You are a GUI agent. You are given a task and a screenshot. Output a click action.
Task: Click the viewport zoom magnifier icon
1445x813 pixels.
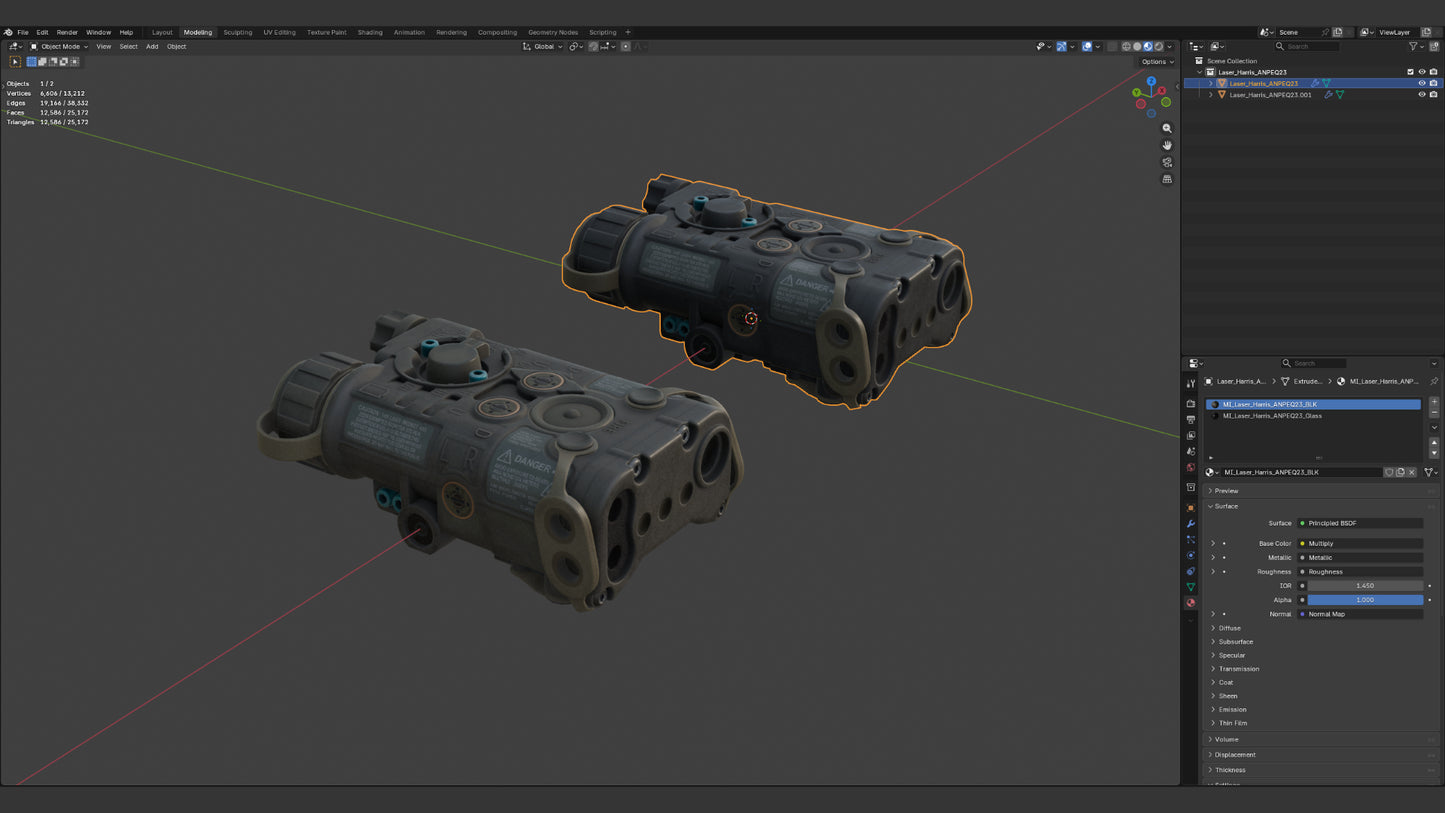pyautogui.click(x=1167, y=128)
